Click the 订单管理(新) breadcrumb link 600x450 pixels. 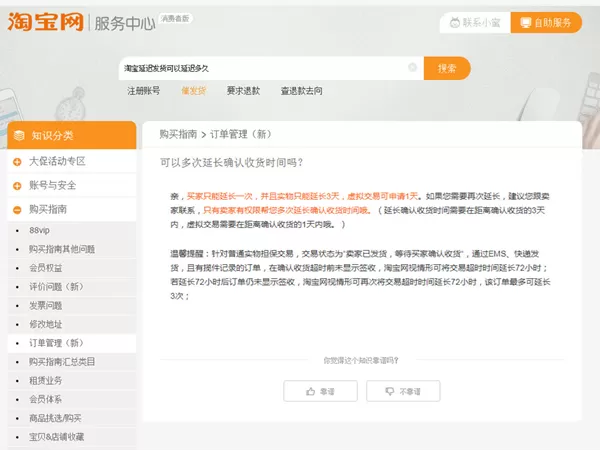[x=241, y=134]
